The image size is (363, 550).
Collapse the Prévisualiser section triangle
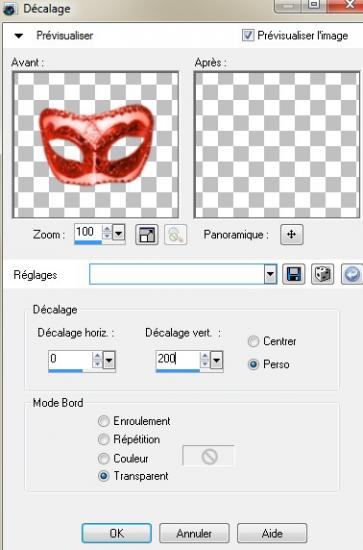click(x=19, y=36)
